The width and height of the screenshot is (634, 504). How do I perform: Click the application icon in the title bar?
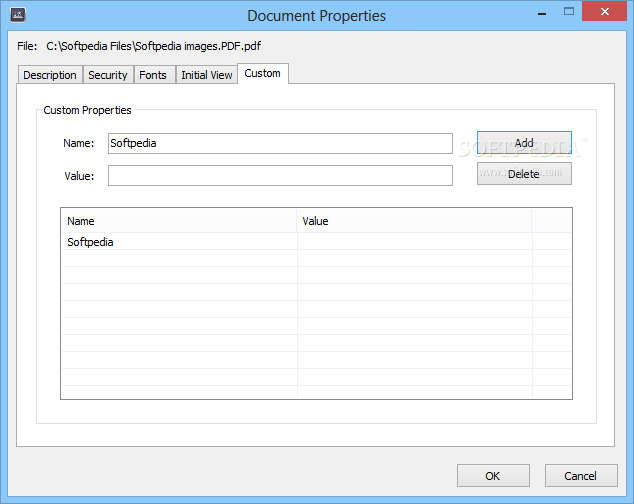coord(18,15)
